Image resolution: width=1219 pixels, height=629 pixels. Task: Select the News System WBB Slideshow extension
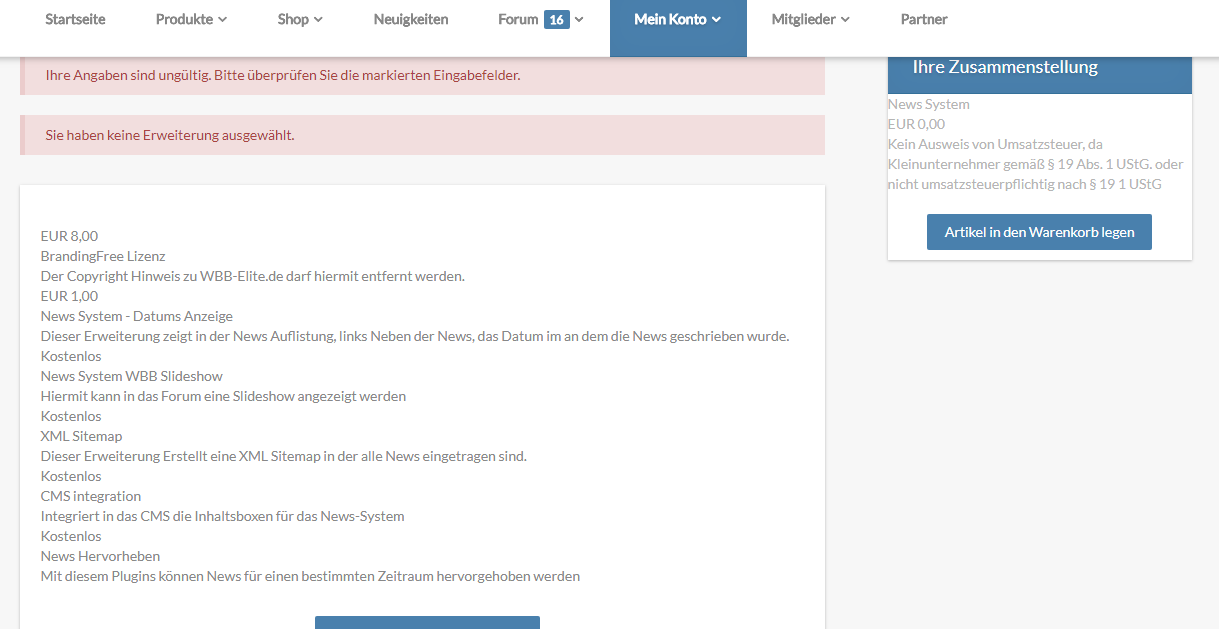[131, 376]
